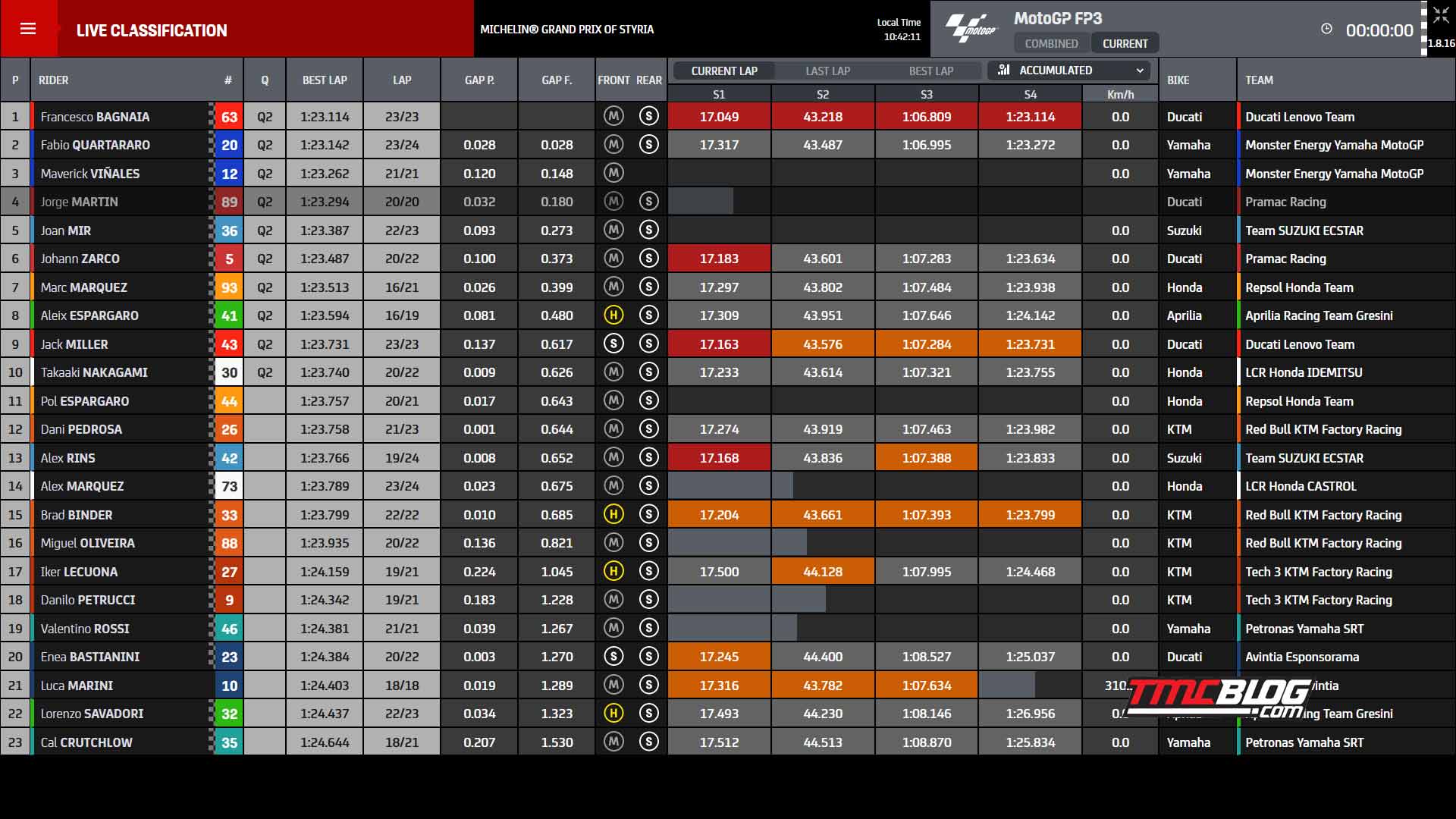
Task: Click Quartararo's front medium tyre icon
Action: click(x=613, y=144)
